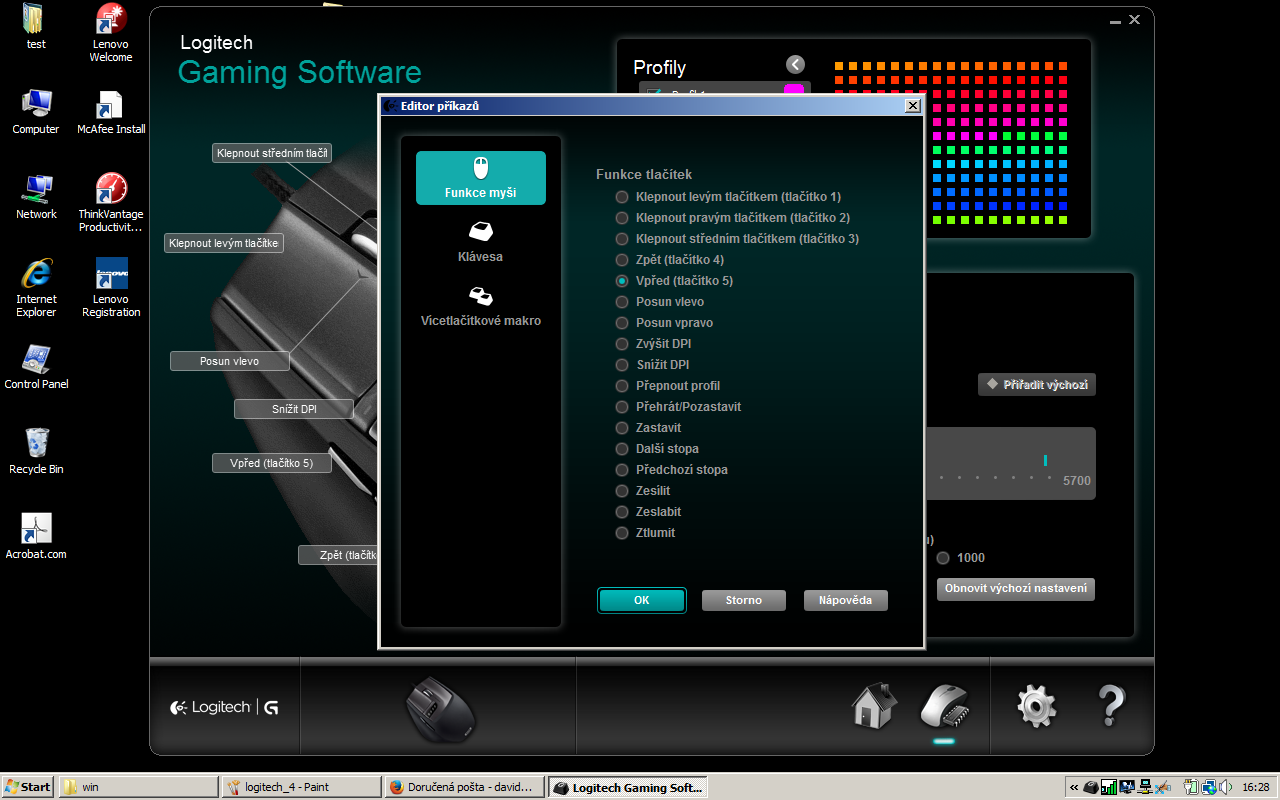Select the Zeslabit volume option
This screenshot has width=1280, height=800.
point(649,512)
